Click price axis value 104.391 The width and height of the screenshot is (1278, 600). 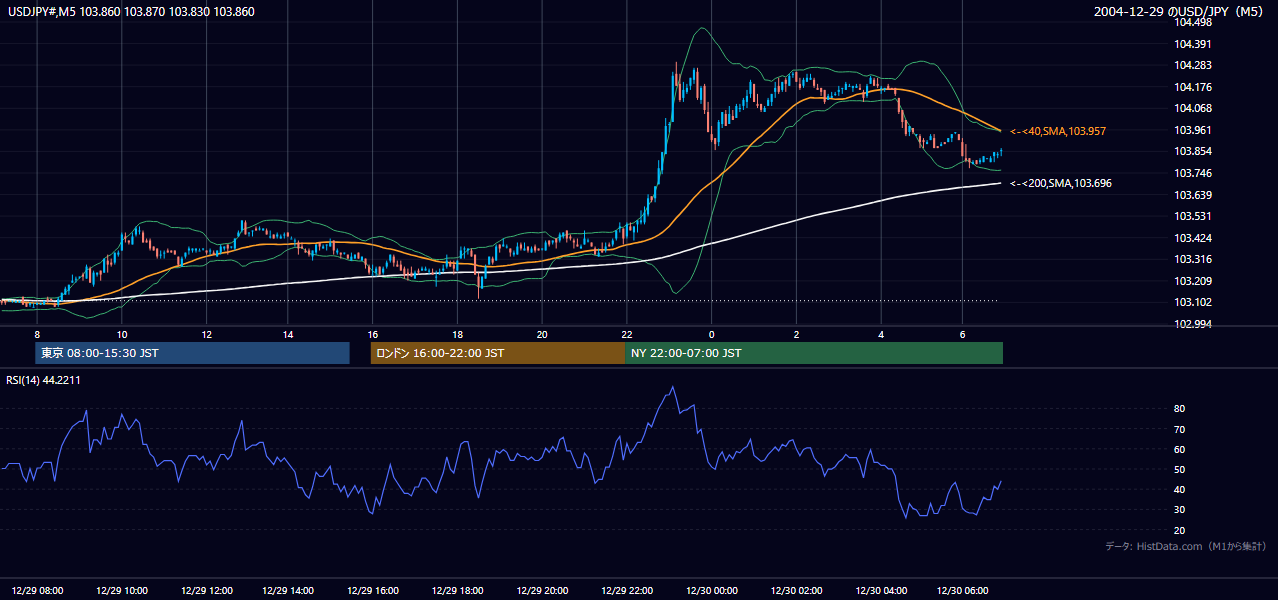point(1194,44)
